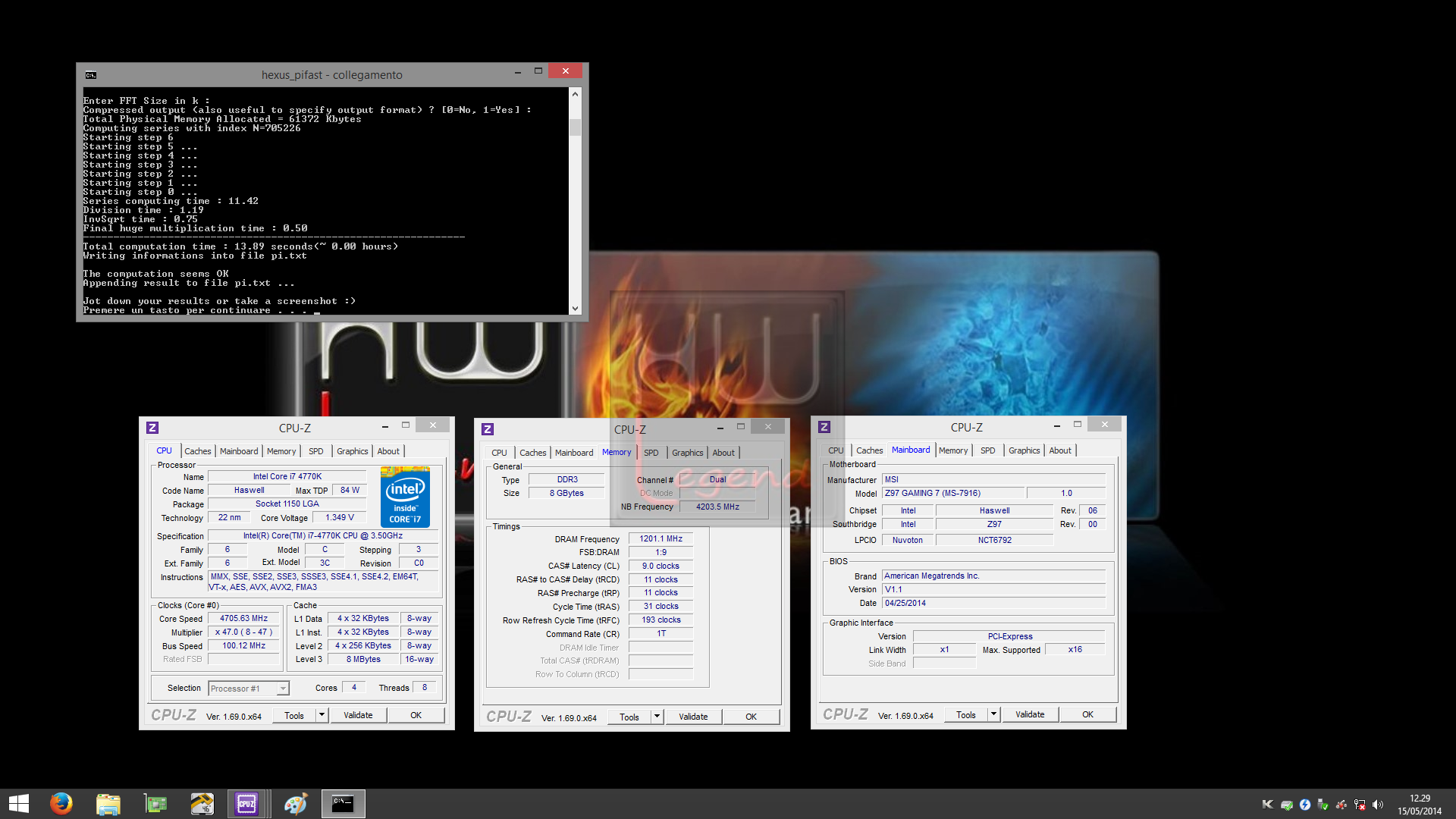This screenshot has height=819, width=1456.
Task: Click the CPU-Z taskbar icon
Action: point(247,804)
